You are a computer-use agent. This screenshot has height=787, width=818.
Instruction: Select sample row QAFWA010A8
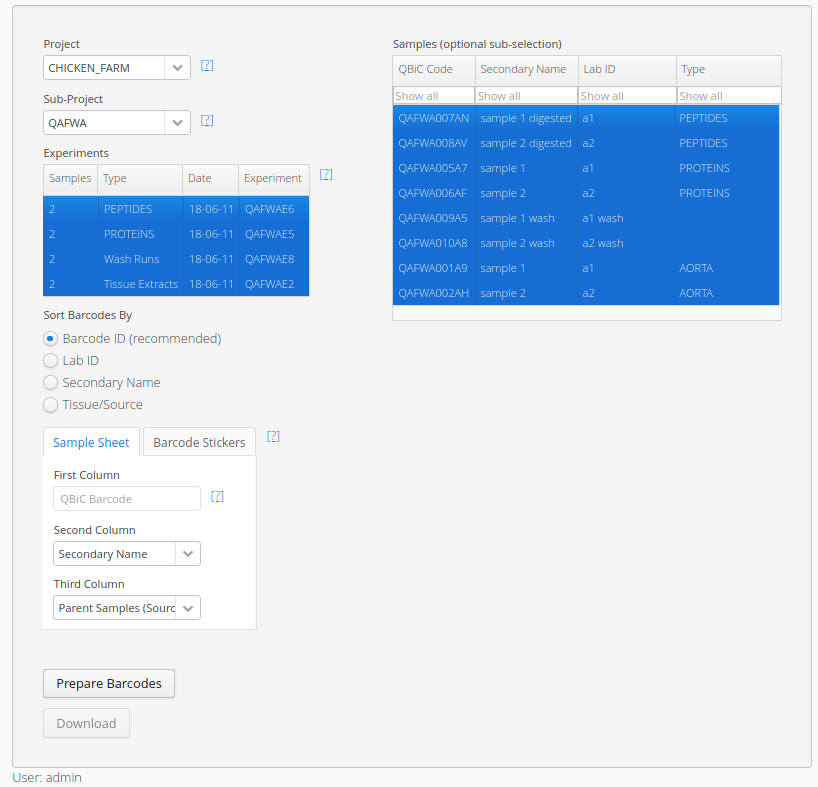point(586,244)
